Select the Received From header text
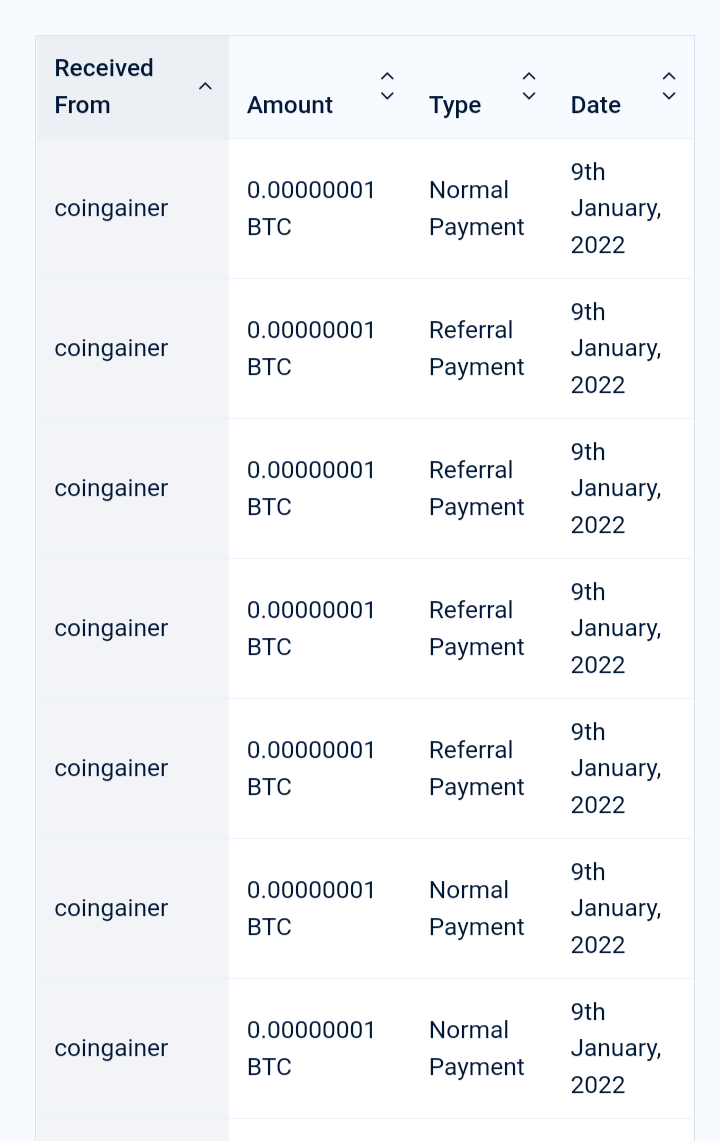 point(104,87)
